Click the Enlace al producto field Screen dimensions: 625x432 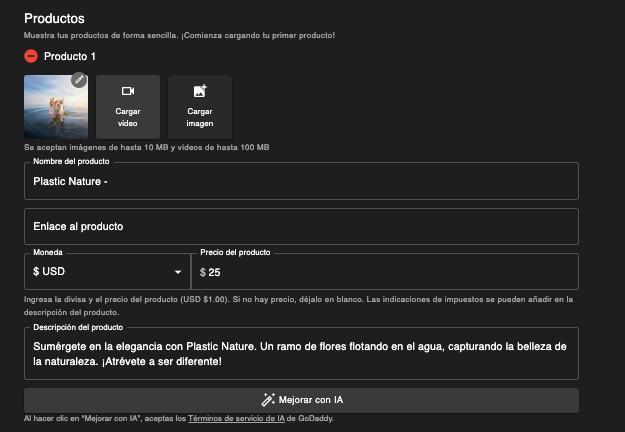pos(301,226)
